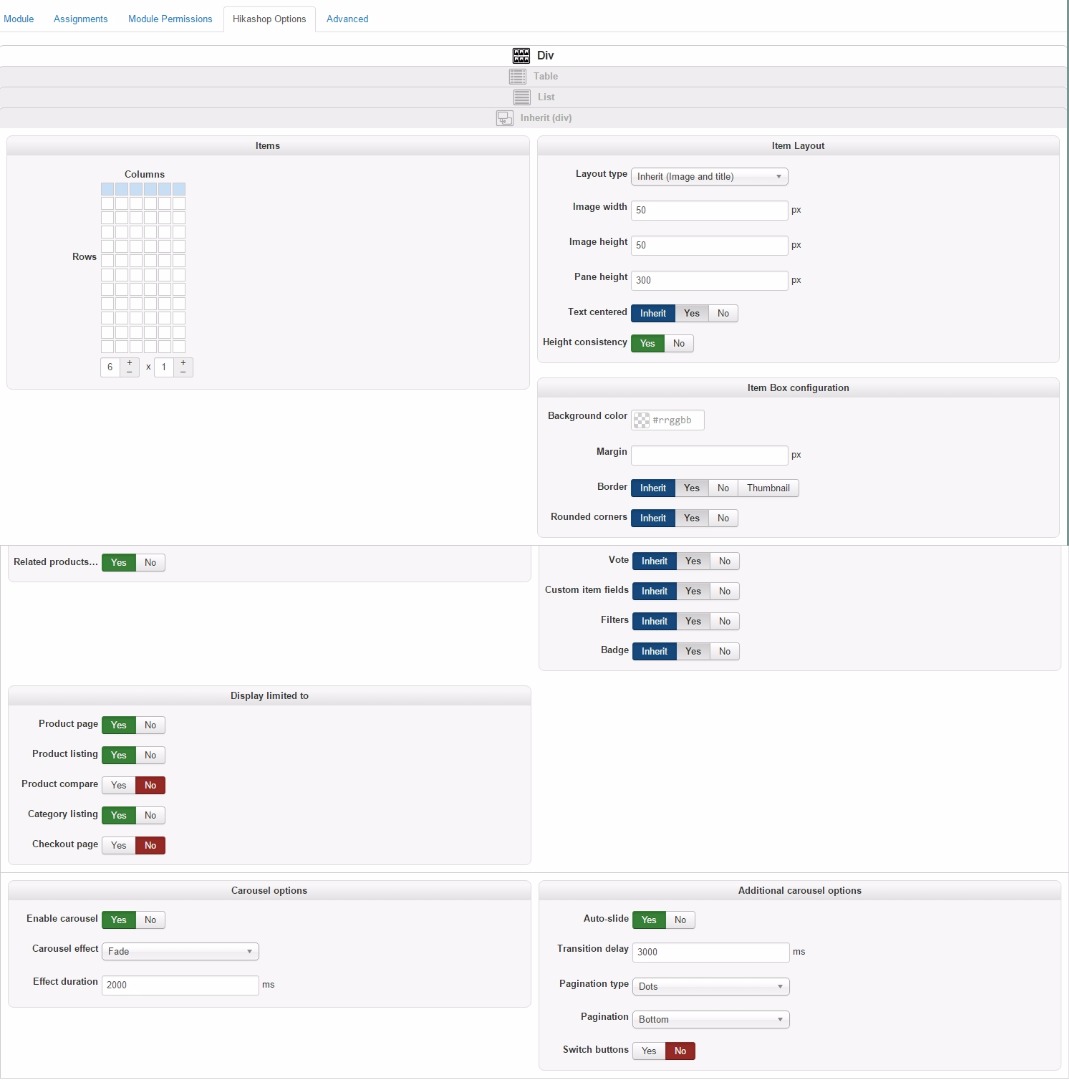Click the Transition delay field

710,952
